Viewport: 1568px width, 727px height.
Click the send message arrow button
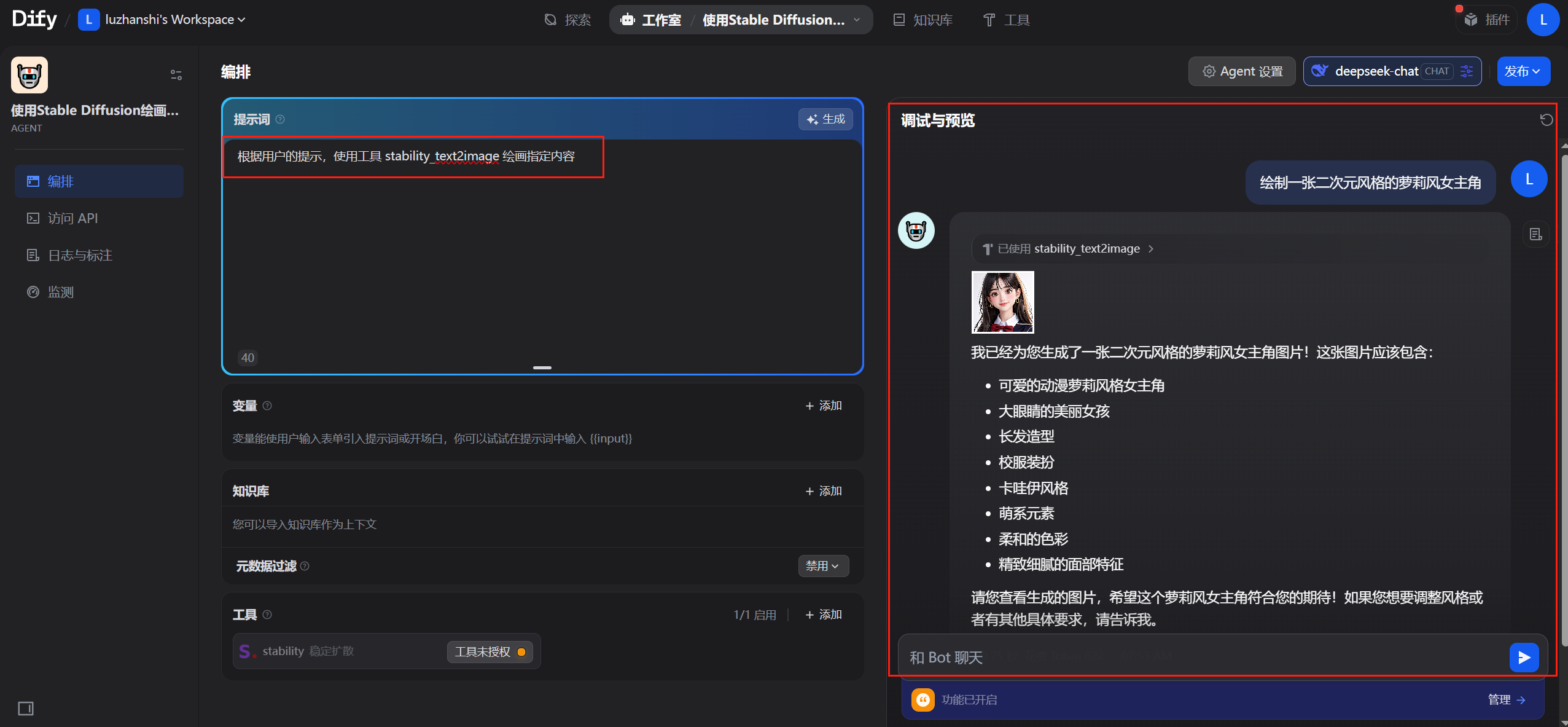point(1524,658)
